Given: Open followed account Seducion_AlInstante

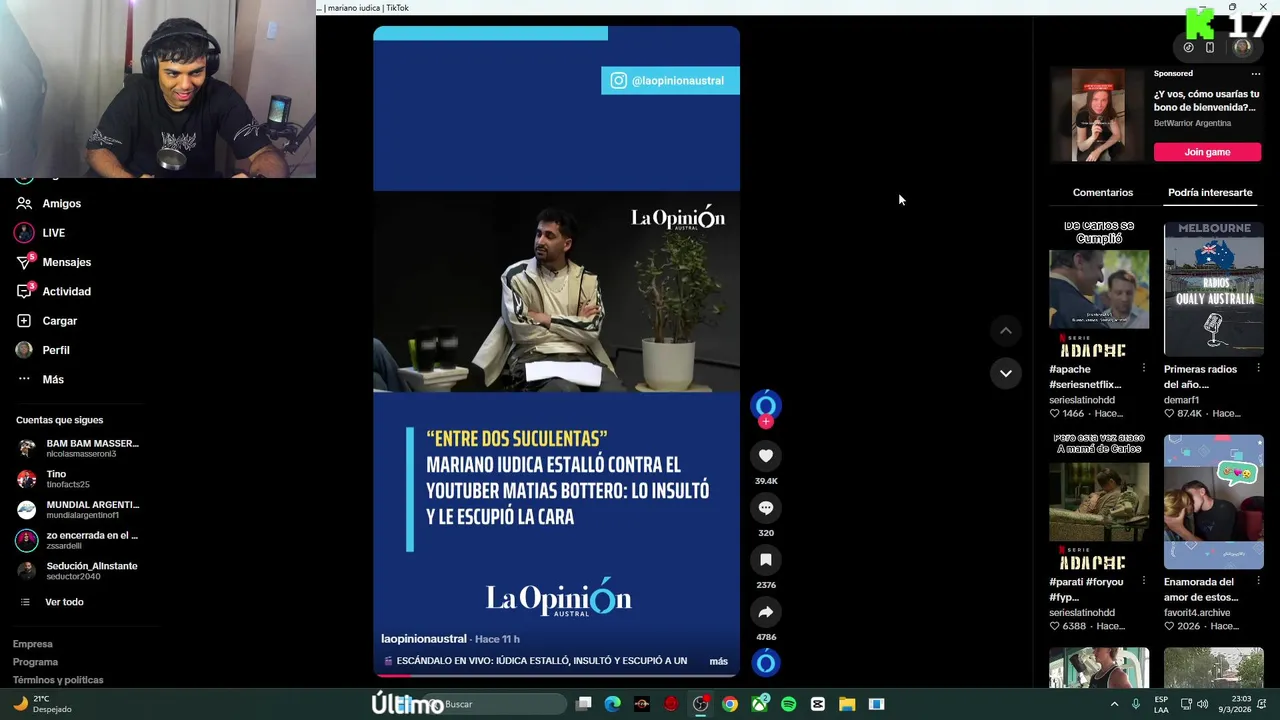Looking at the screenshot, I should pyautogui.click(x=78, y=570).
